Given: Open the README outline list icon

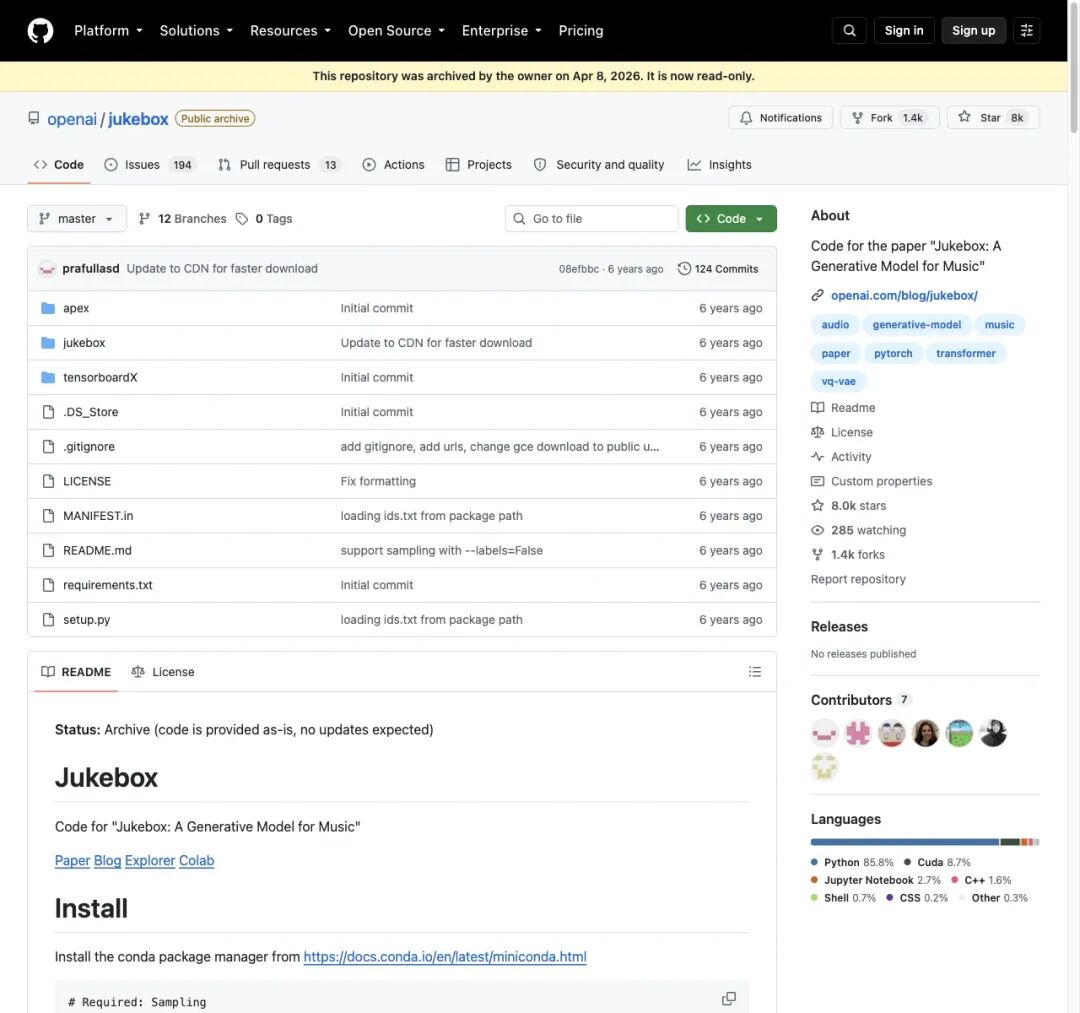Looking at the screenshot, I should click(x=755, y=671).
